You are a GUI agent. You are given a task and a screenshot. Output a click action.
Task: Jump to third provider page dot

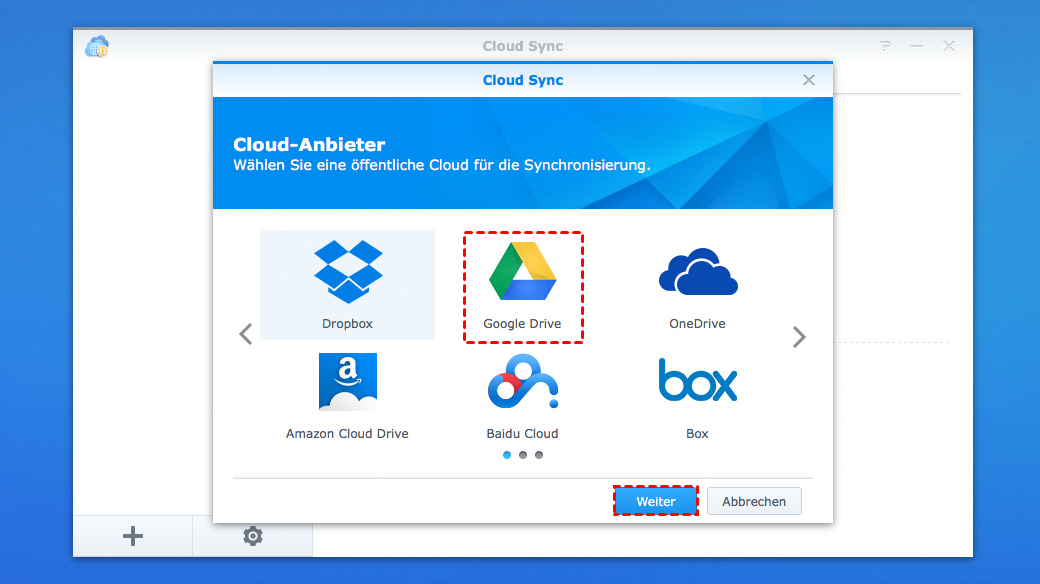[539, 455]
